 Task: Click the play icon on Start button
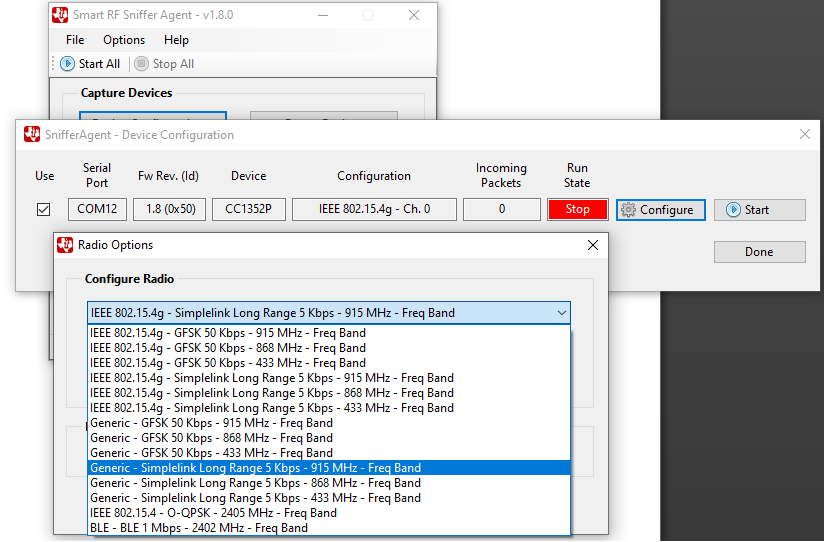pyautogui.click(x=733, y=210)
